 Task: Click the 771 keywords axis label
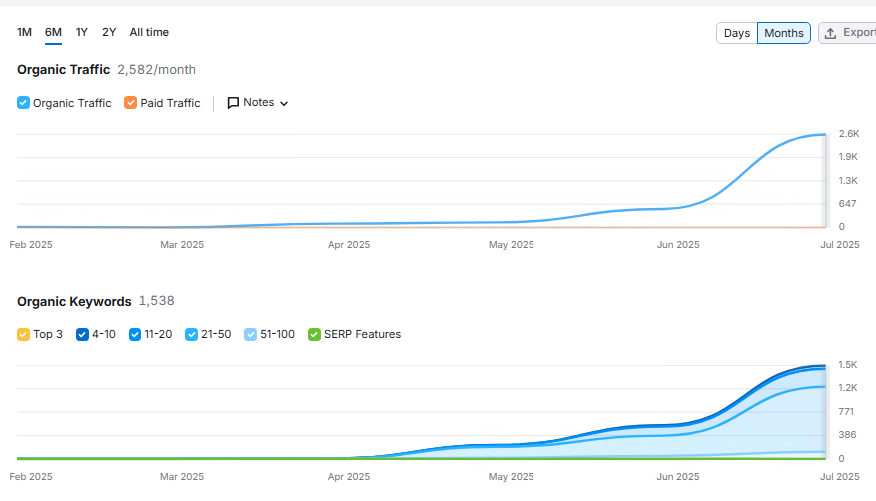(846, 412)
